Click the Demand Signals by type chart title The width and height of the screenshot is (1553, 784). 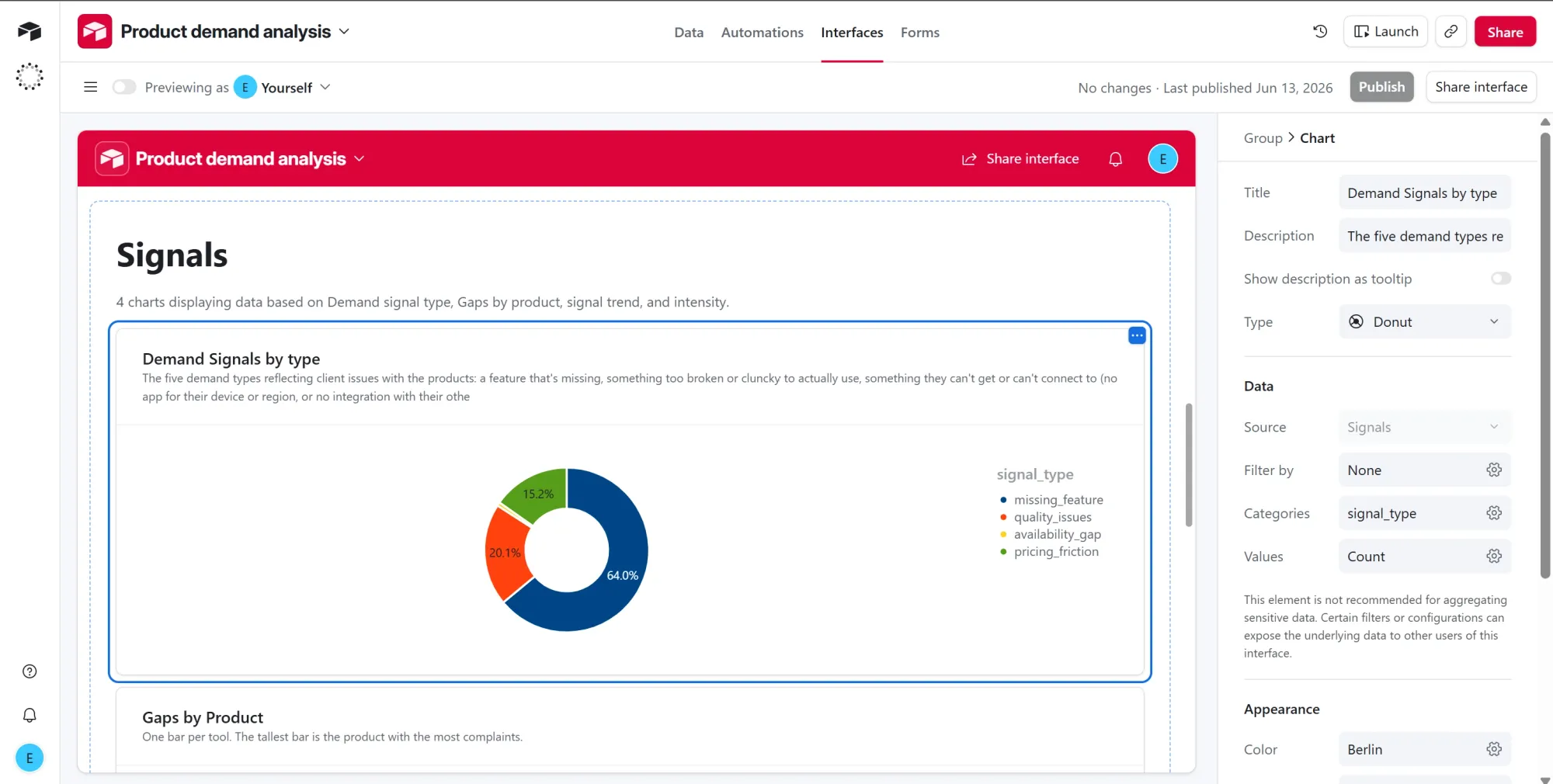tap(231, 359)
